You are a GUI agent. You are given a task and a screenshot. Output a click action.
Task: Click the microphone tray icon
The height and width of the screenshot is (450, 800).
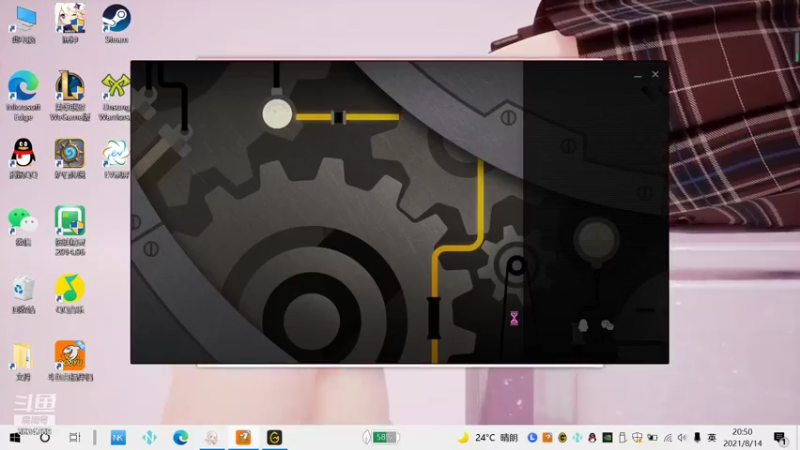pyautogui.click(x=697, y=438)
